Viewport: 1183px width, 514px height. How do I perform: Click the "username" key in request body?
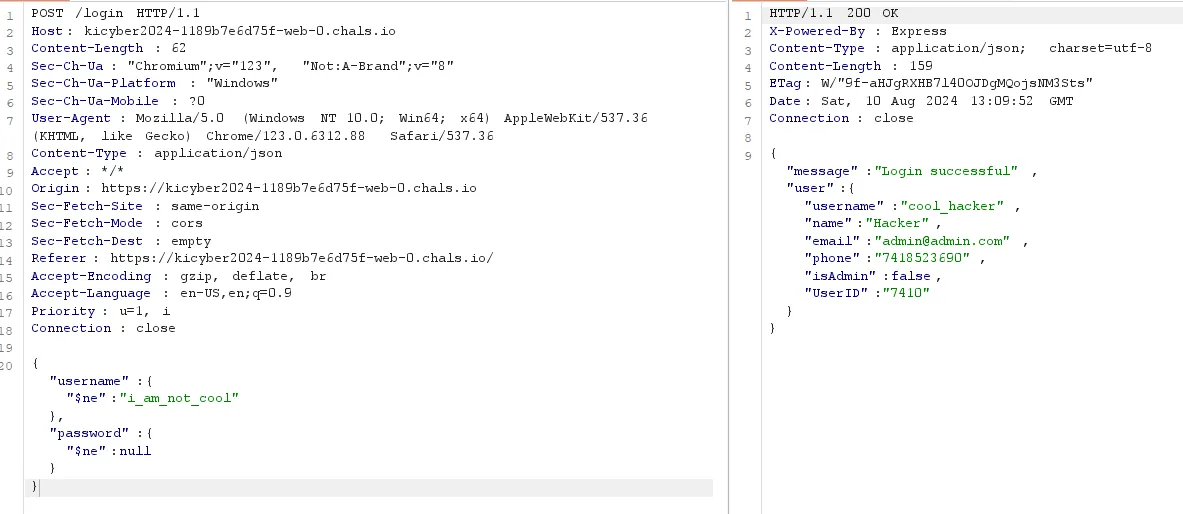click(90, 381)
